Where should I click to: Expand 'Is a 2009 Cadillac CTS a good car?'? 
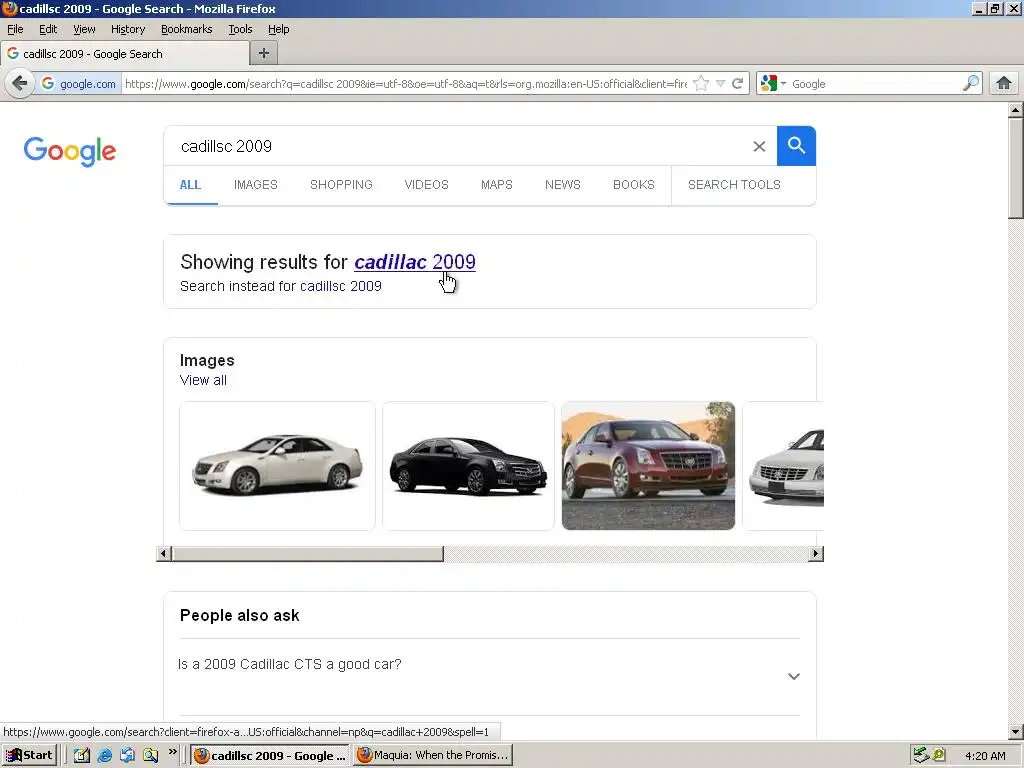[490, 677]
